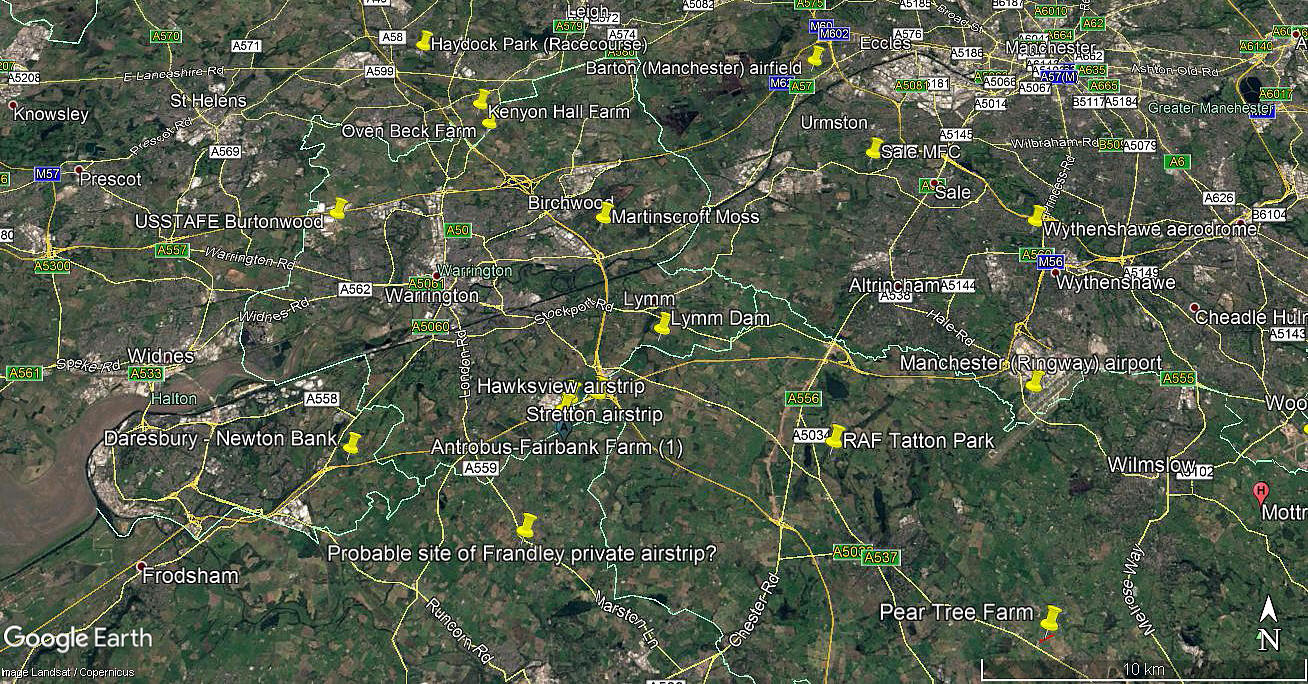1308x684 pixels.
Task: Open the Barton (Manchester) airfield pin
Action: [816, 55]
